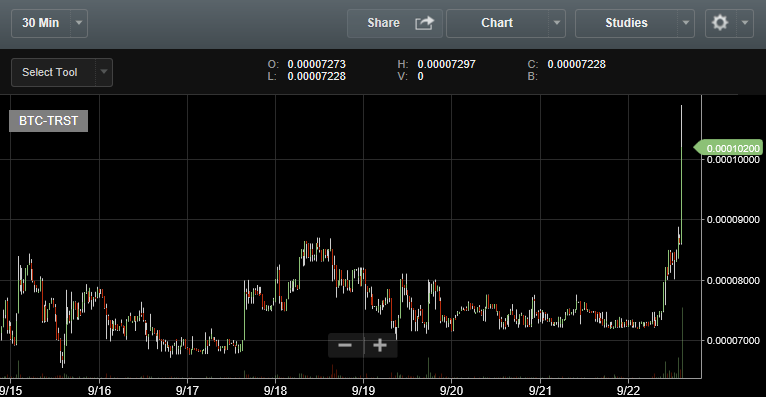This screenshot has height=397, width=766.
Task: Click the 9/15 date axis label
Action: 11,391
